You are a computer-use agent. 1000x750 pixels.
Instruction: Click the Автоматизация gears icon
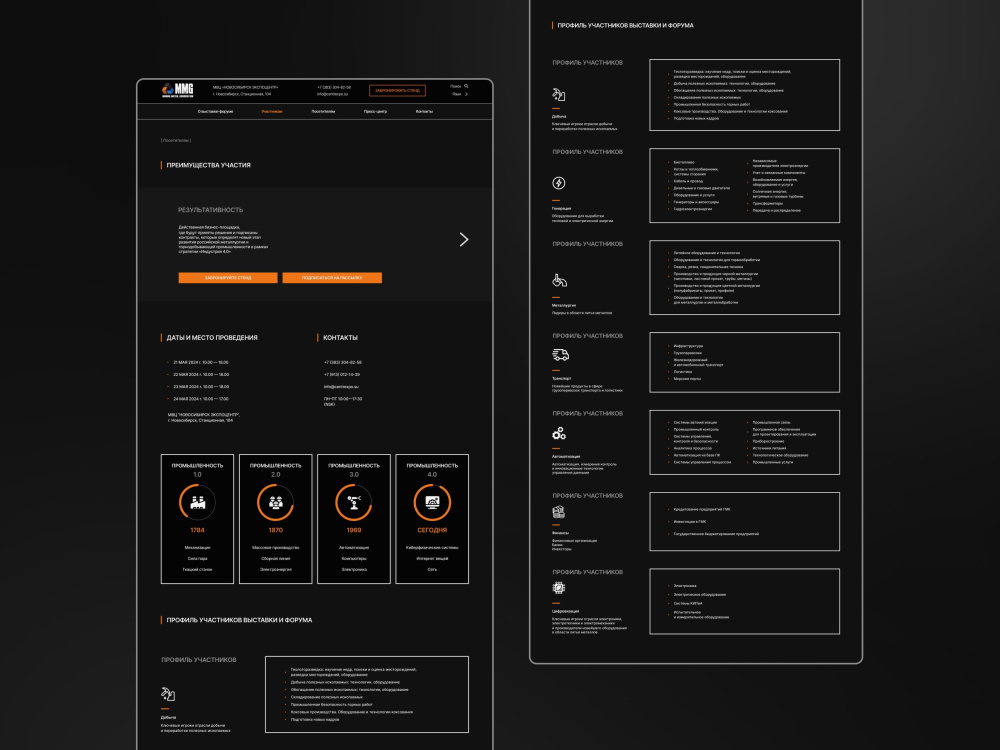(559, 434)
